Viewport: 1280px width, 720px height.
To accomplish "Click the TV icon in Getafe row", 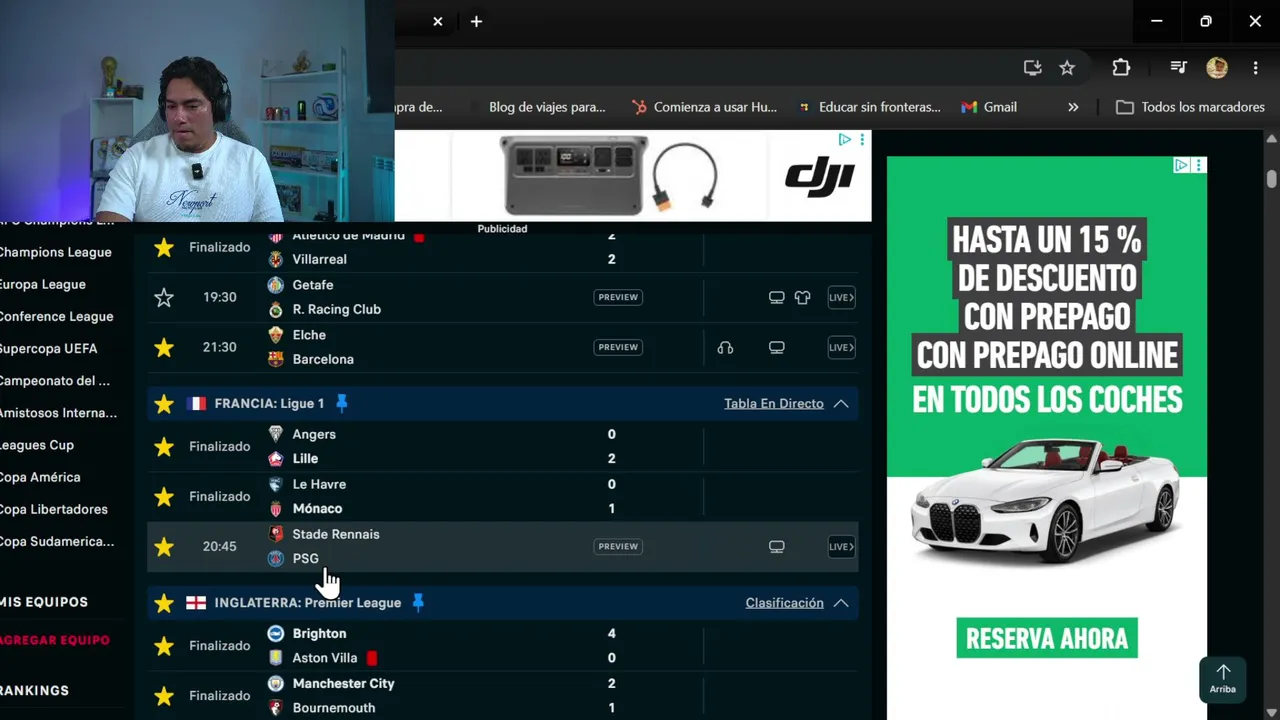I will (x=776, y=297).
